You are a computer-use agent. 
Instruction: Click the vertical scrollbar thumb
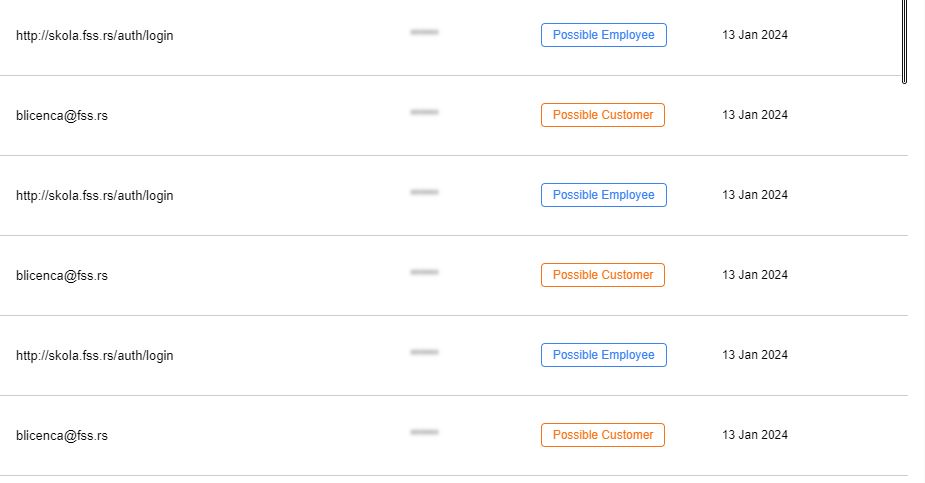point(904,41)
